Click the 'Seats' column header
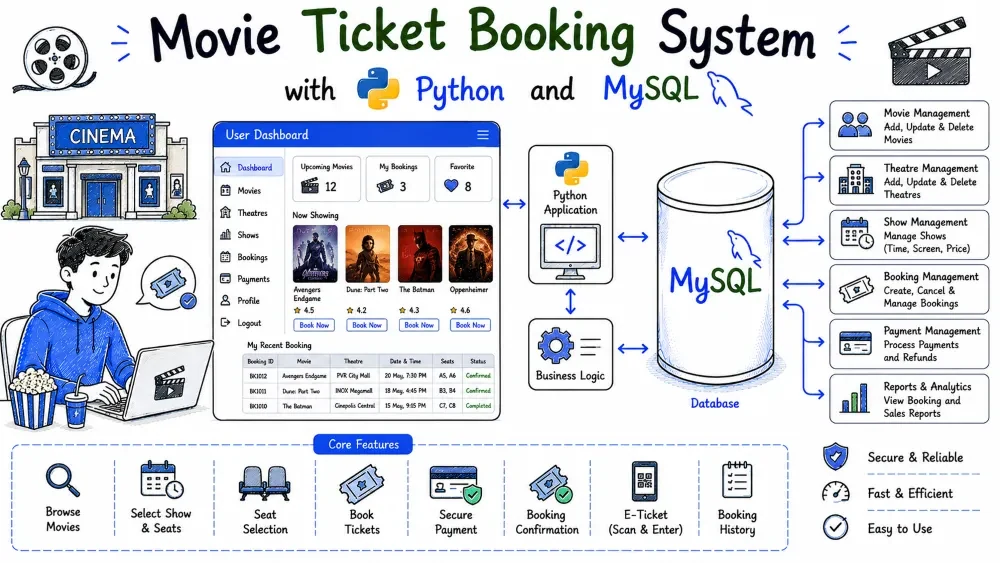1000x563 pixels. pyautogui.click(x=447, y=361)
